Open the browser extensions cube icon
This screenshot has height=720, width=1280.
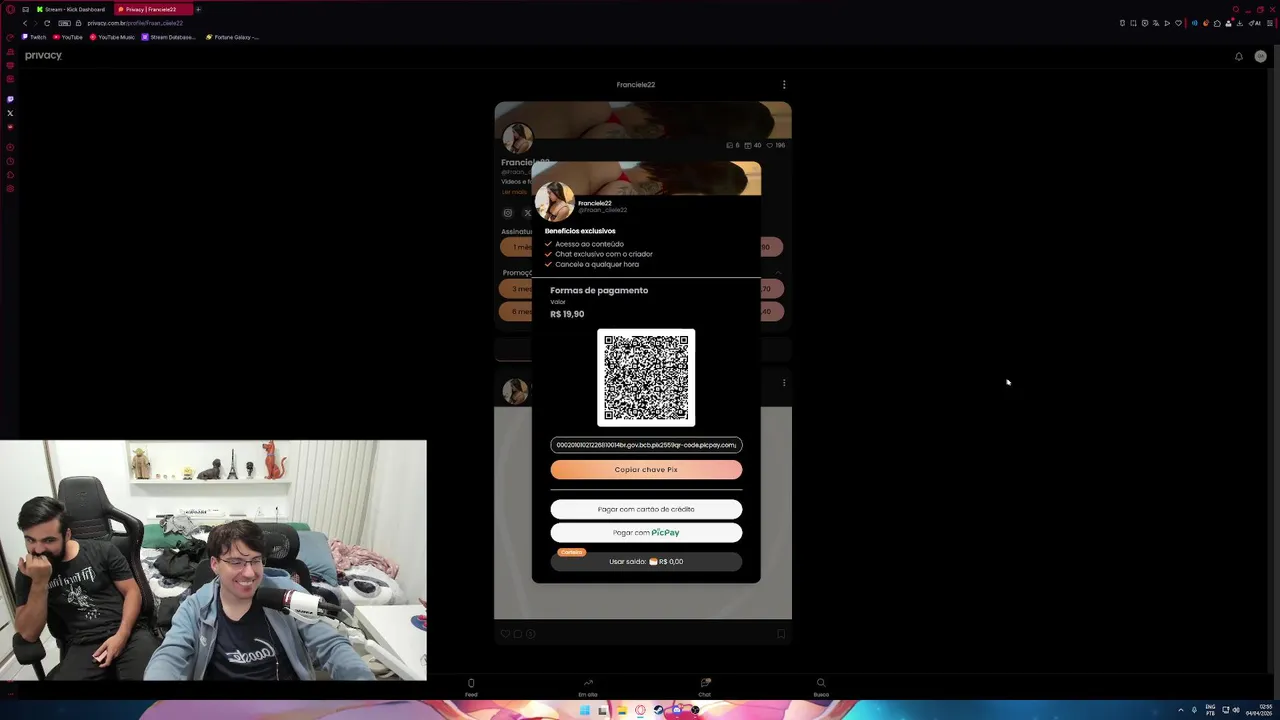coord(1217,23)
